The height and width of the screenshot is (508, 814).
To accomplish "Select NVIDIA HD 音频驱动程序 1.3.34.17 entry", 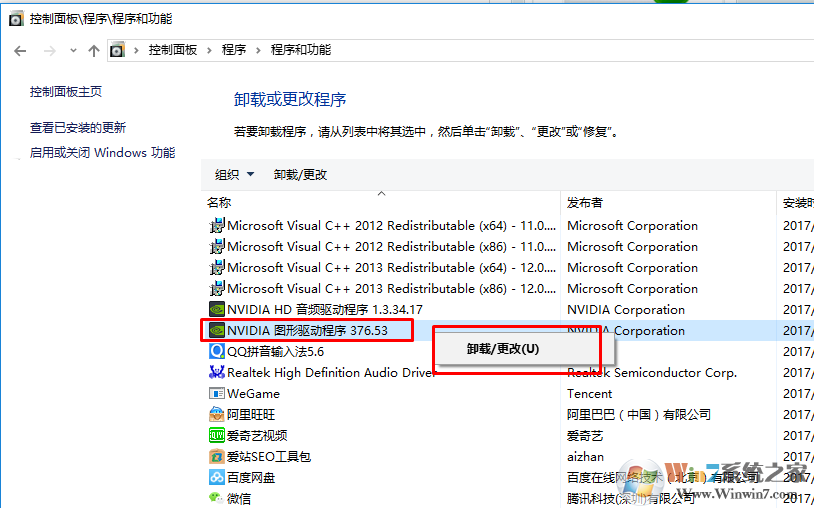I will pyautogui.click(x=325, y=310).
